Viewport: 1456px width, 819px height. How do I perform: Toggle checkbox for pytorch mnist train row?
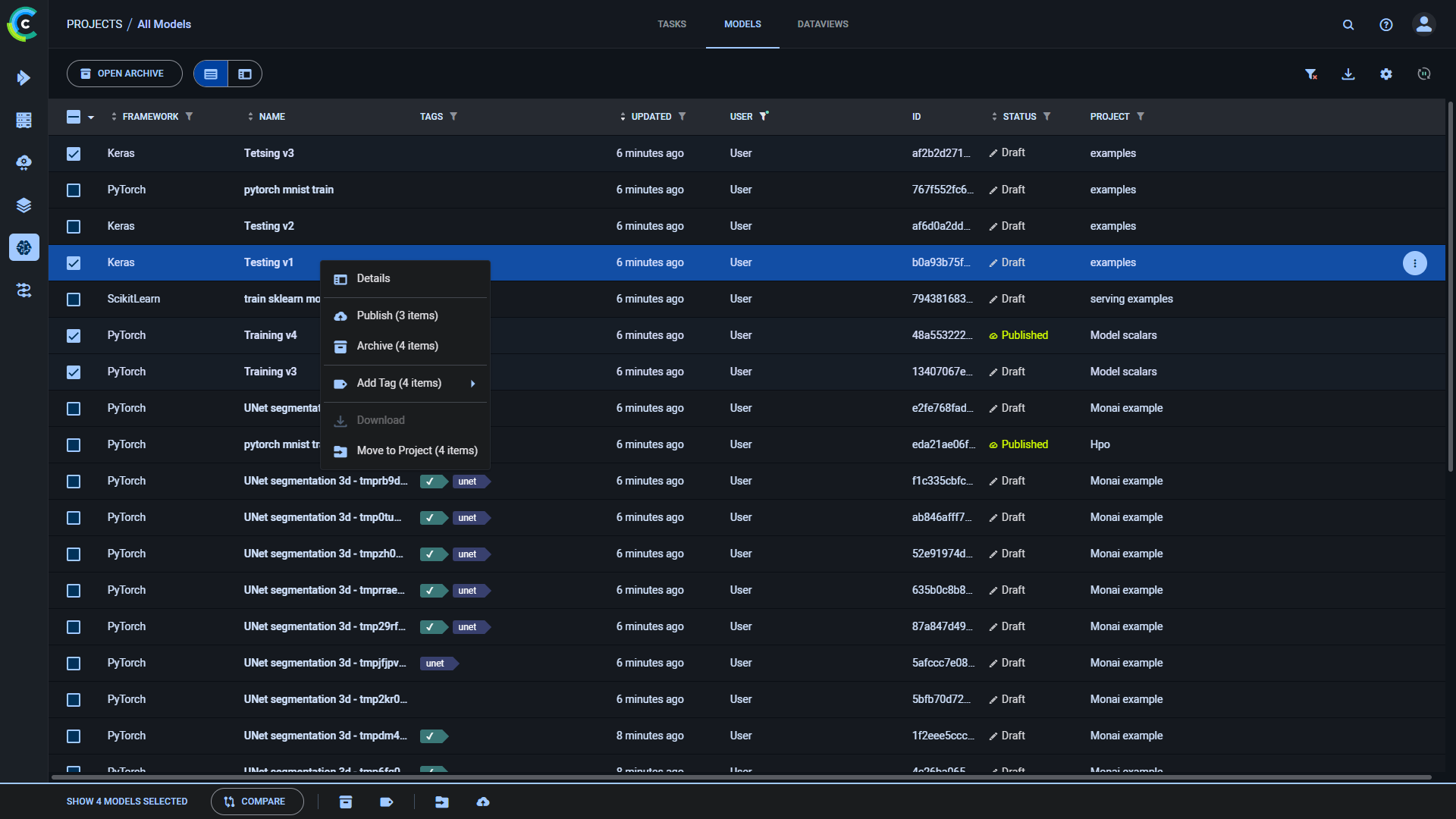pyautogui.click(x=74, y=189)
